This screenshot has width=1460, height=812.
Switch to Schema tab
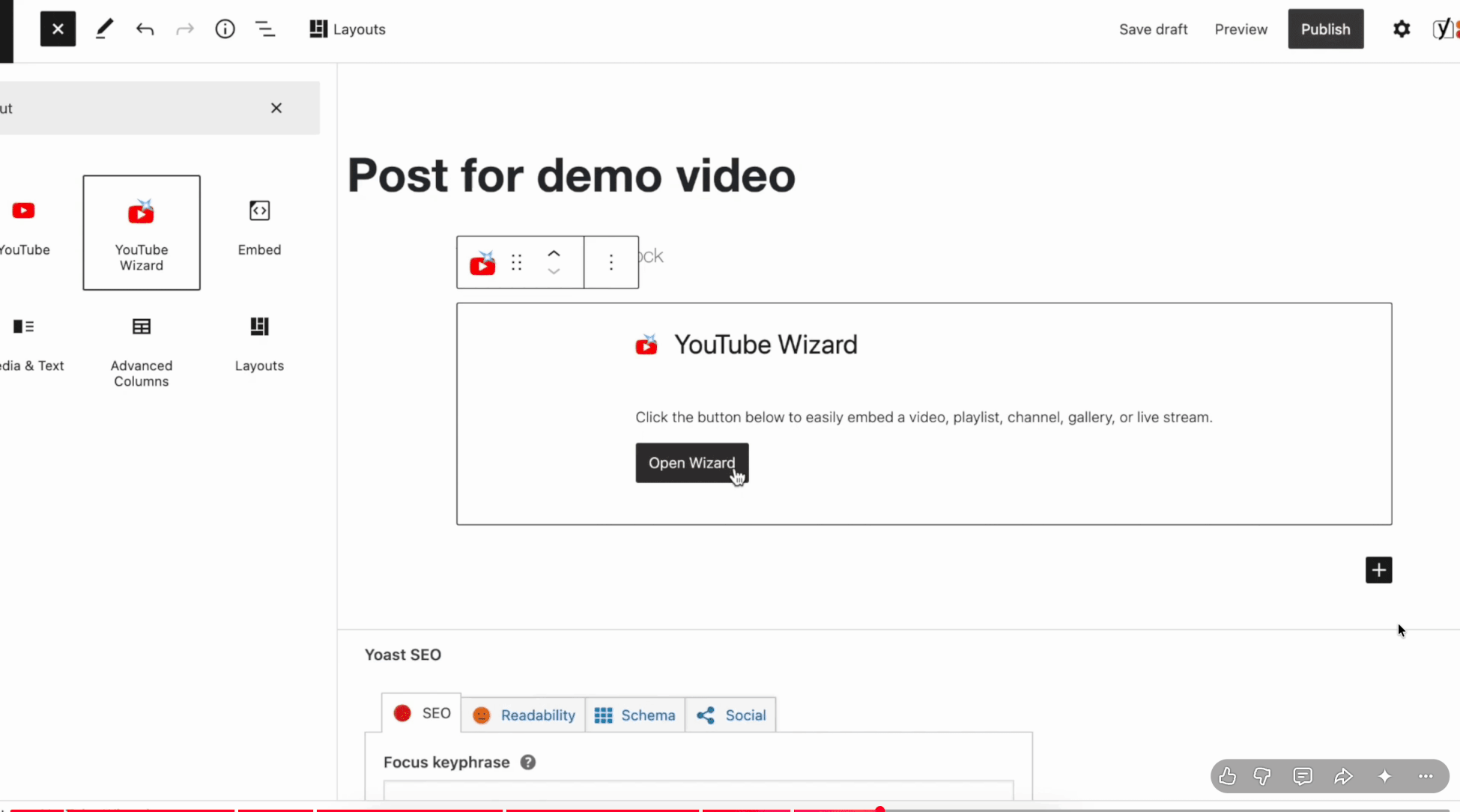[634, 715]
